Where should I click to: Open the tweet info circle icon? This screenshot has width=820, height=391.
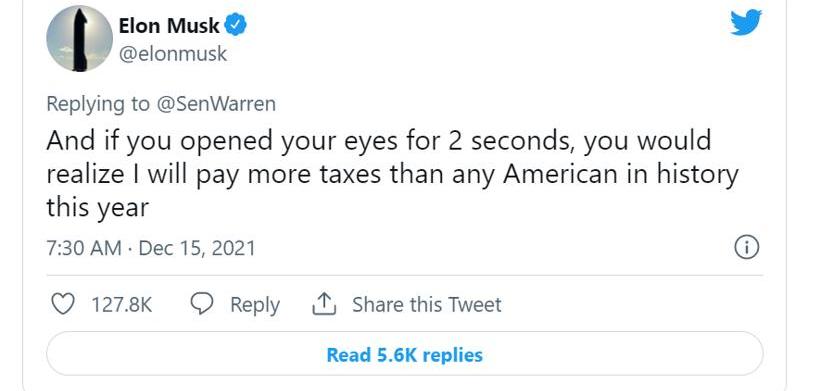click(x=746, y=247)
